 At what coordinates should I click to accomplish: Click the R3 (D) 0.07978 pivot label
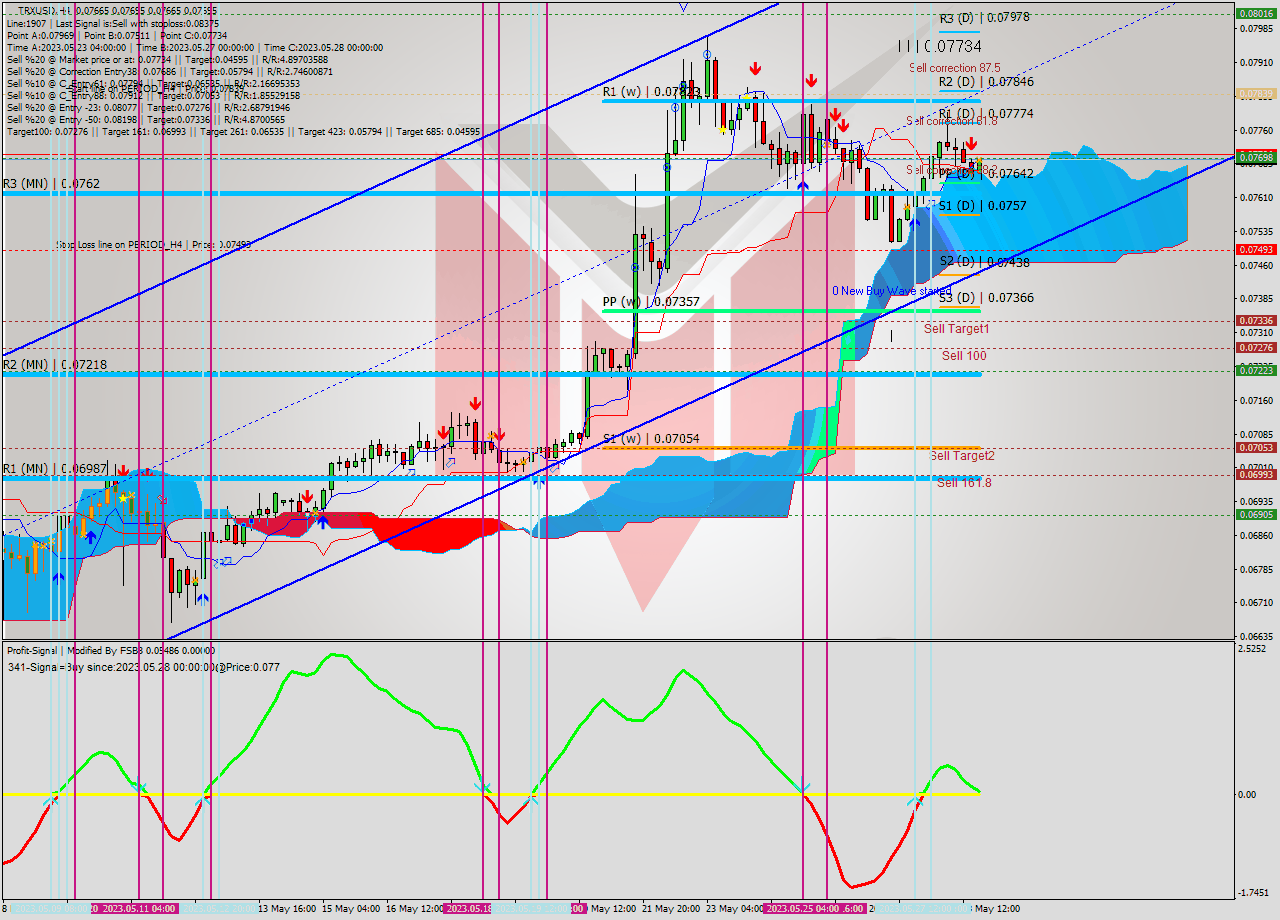pyautogui.click(x=986, y=18)
